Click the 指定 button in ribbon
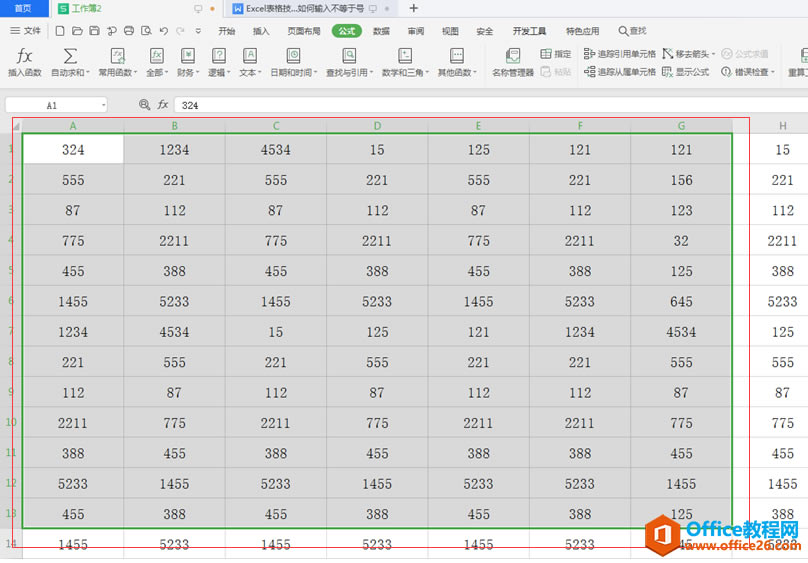 [556, 54]
